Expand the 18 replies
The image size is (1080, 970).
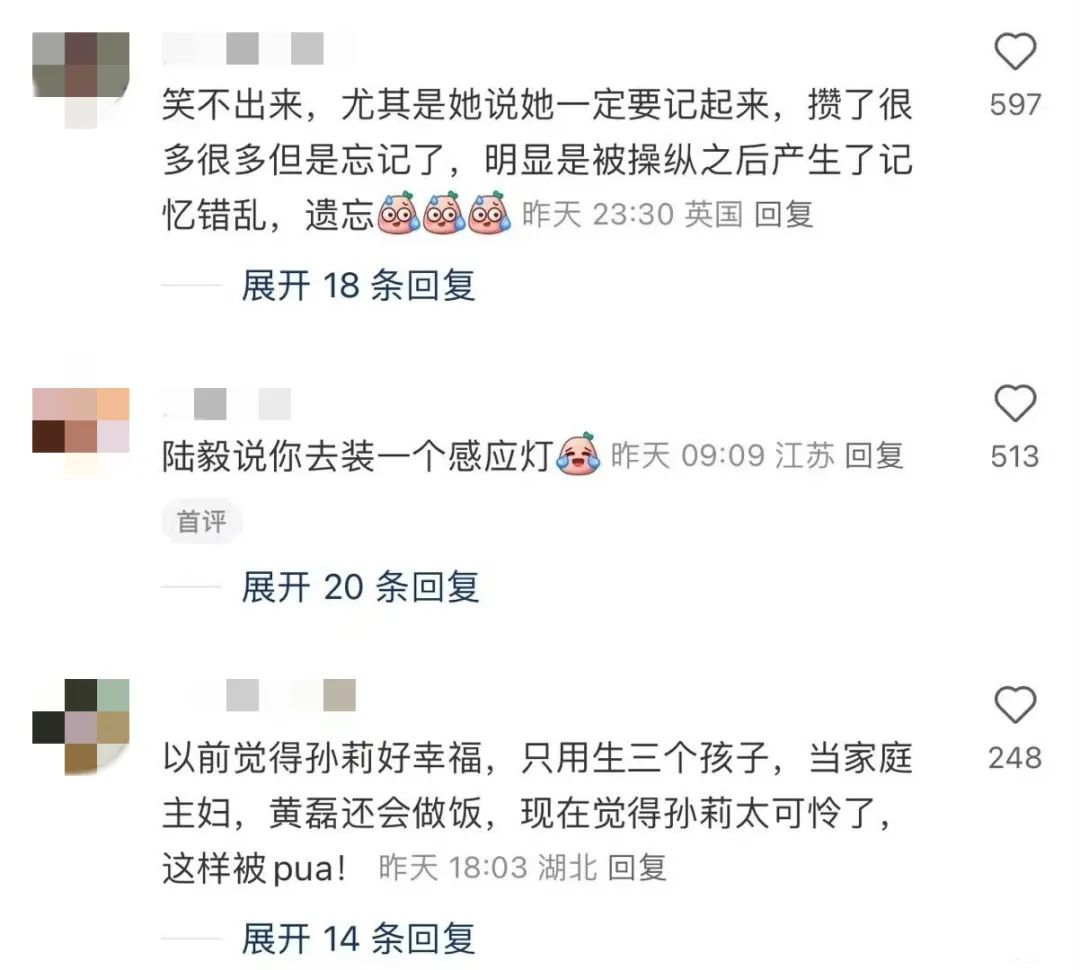pyautogui.click(x=358, y=285)
